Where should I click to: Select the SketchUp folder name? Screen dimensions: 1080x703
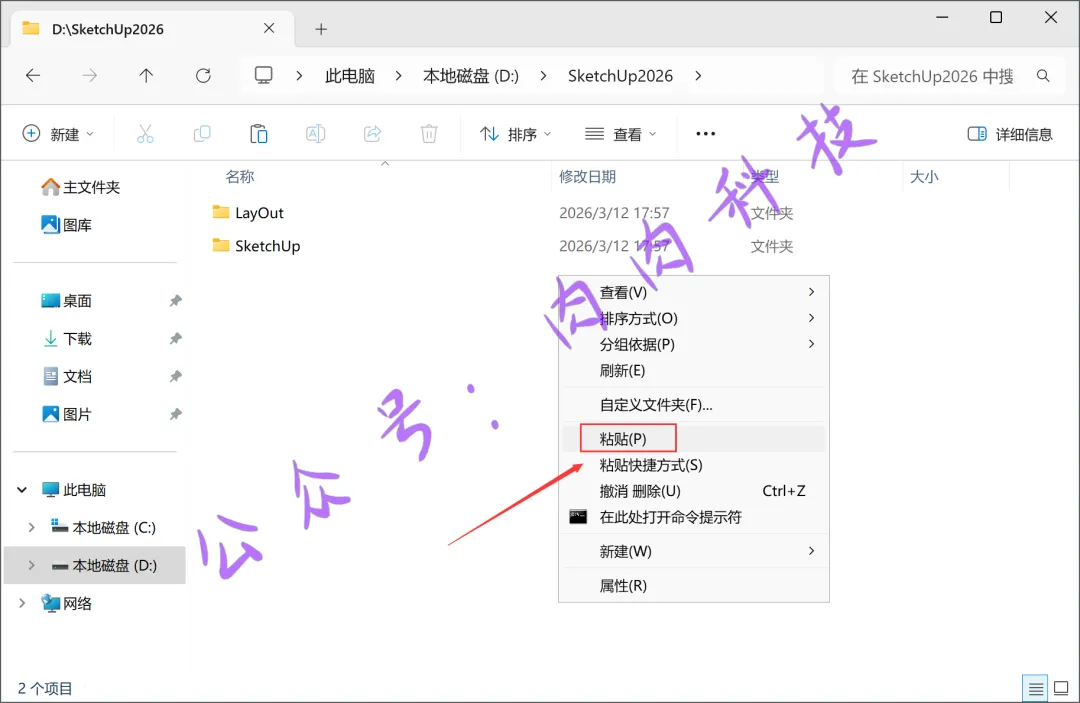(x=267, y=246)
